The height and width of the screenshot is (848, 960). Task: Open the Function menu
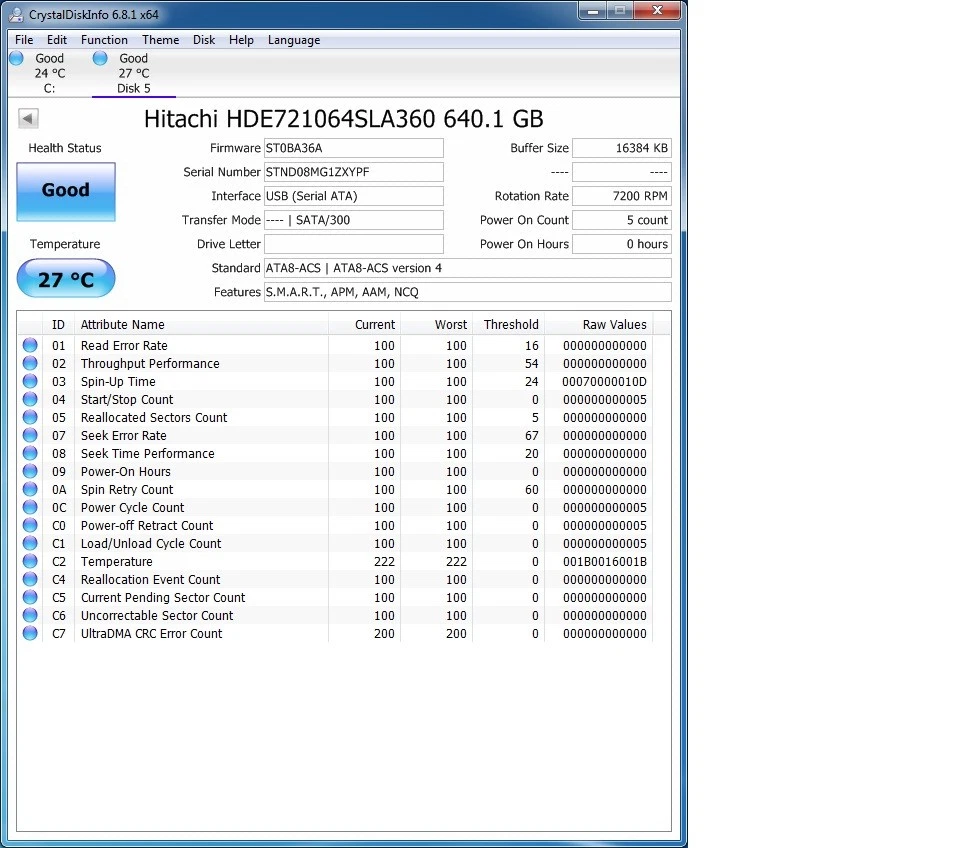pos(104,40)
